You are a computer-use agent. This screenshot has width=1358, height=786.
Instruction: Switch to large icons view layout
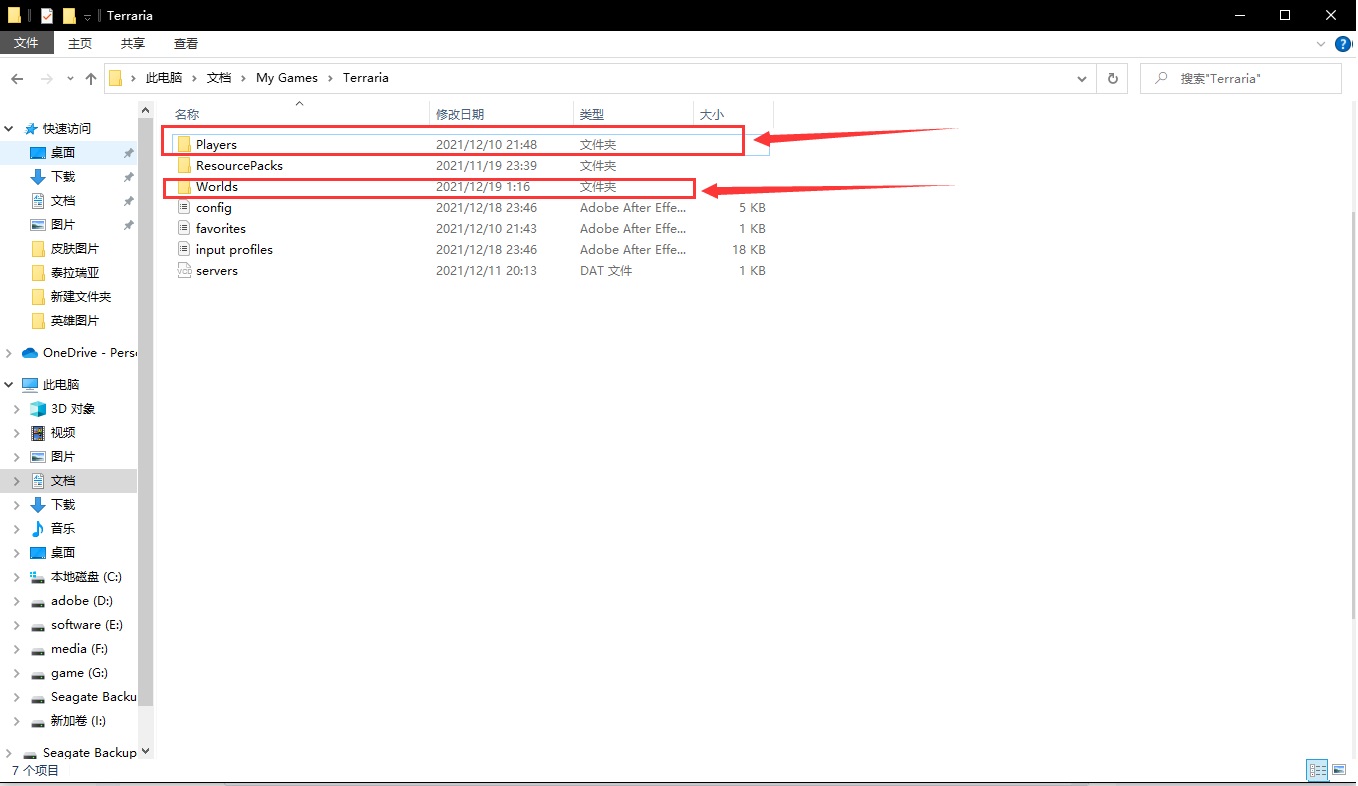(1340, 769)
